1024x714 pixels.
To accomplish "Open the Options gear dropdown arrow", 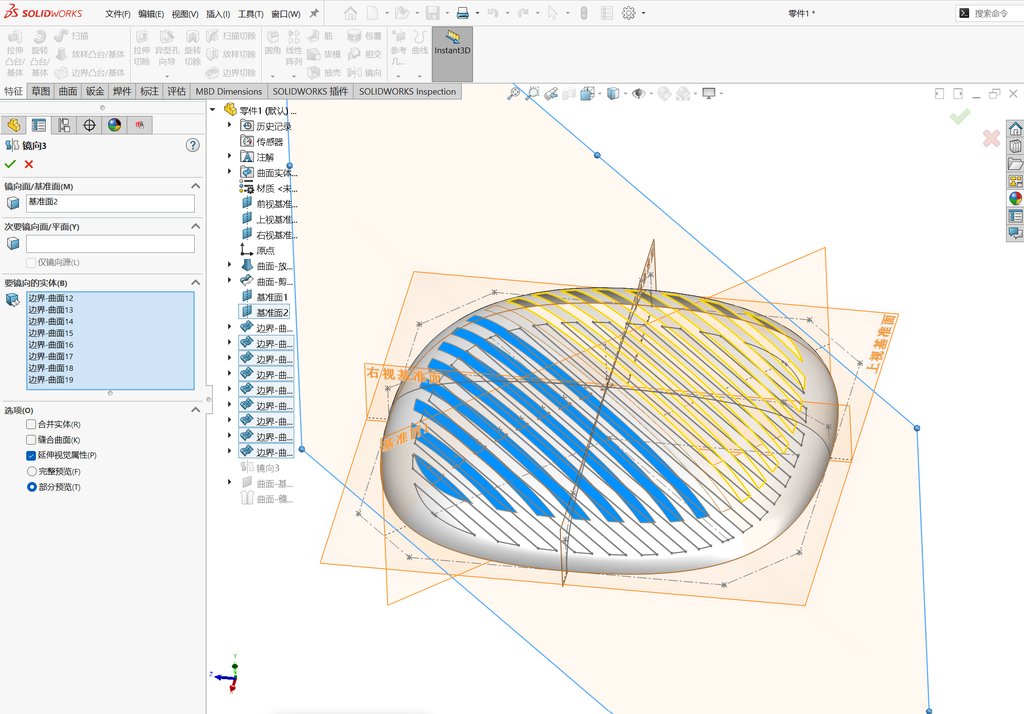I will pos(643,13).
